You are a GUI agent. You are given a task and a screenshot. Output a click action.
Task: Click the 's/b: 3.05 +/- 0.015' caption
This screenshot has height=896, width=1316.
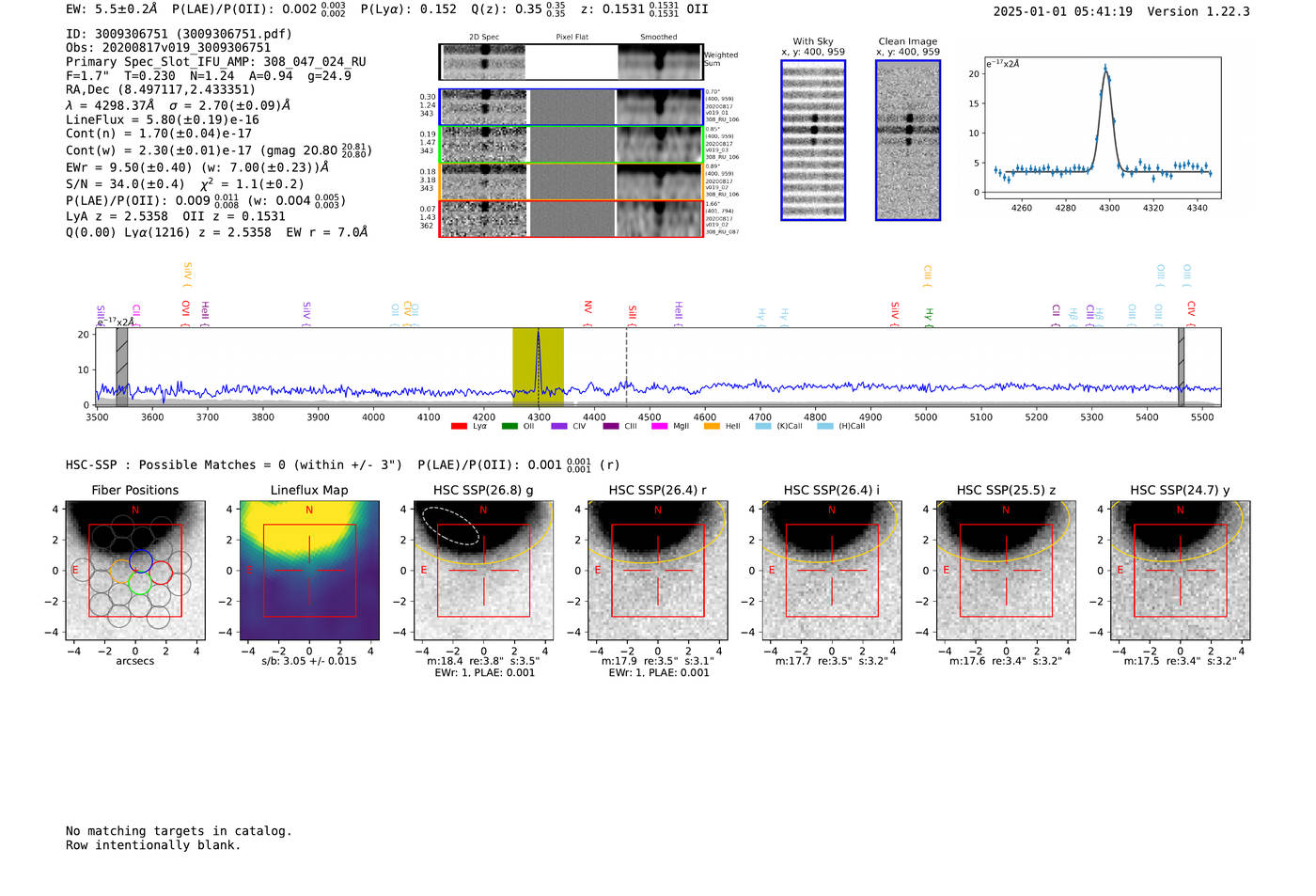309,661
